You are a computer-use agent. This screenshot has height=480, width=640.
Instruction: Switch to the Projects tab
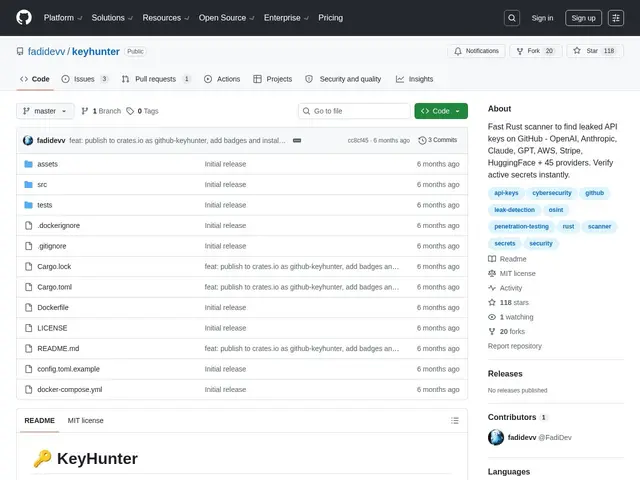click(x=273, y=79)
